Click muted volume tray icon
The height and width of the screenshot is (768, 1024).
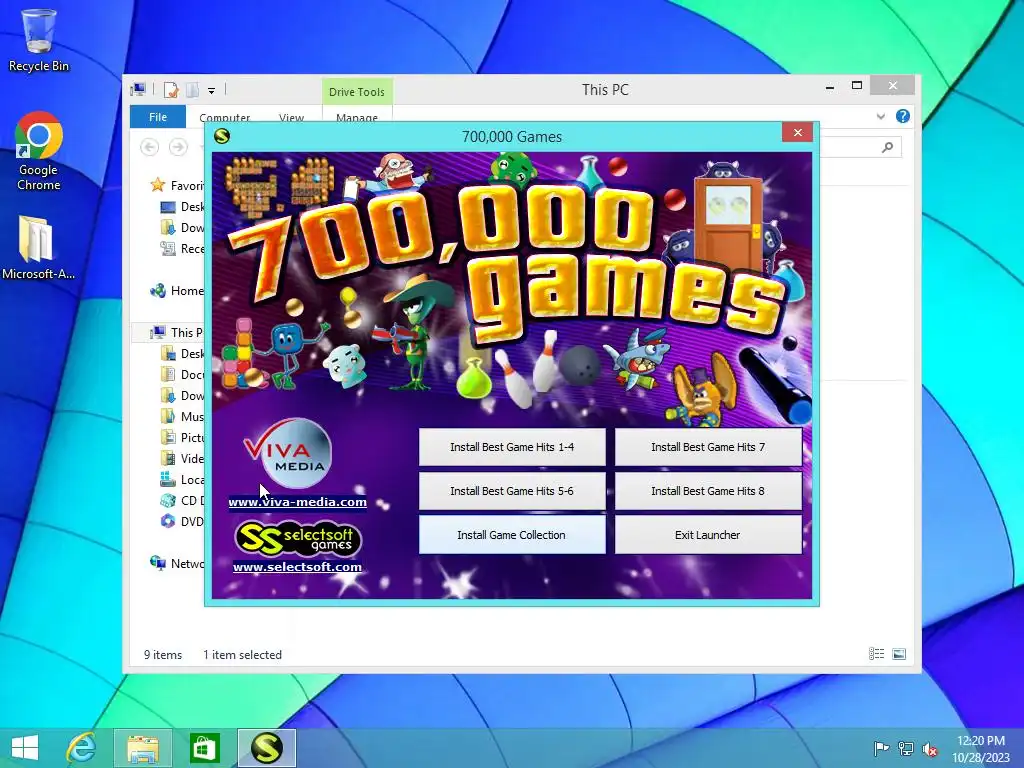pyautogui.click(x=930, y=748)
